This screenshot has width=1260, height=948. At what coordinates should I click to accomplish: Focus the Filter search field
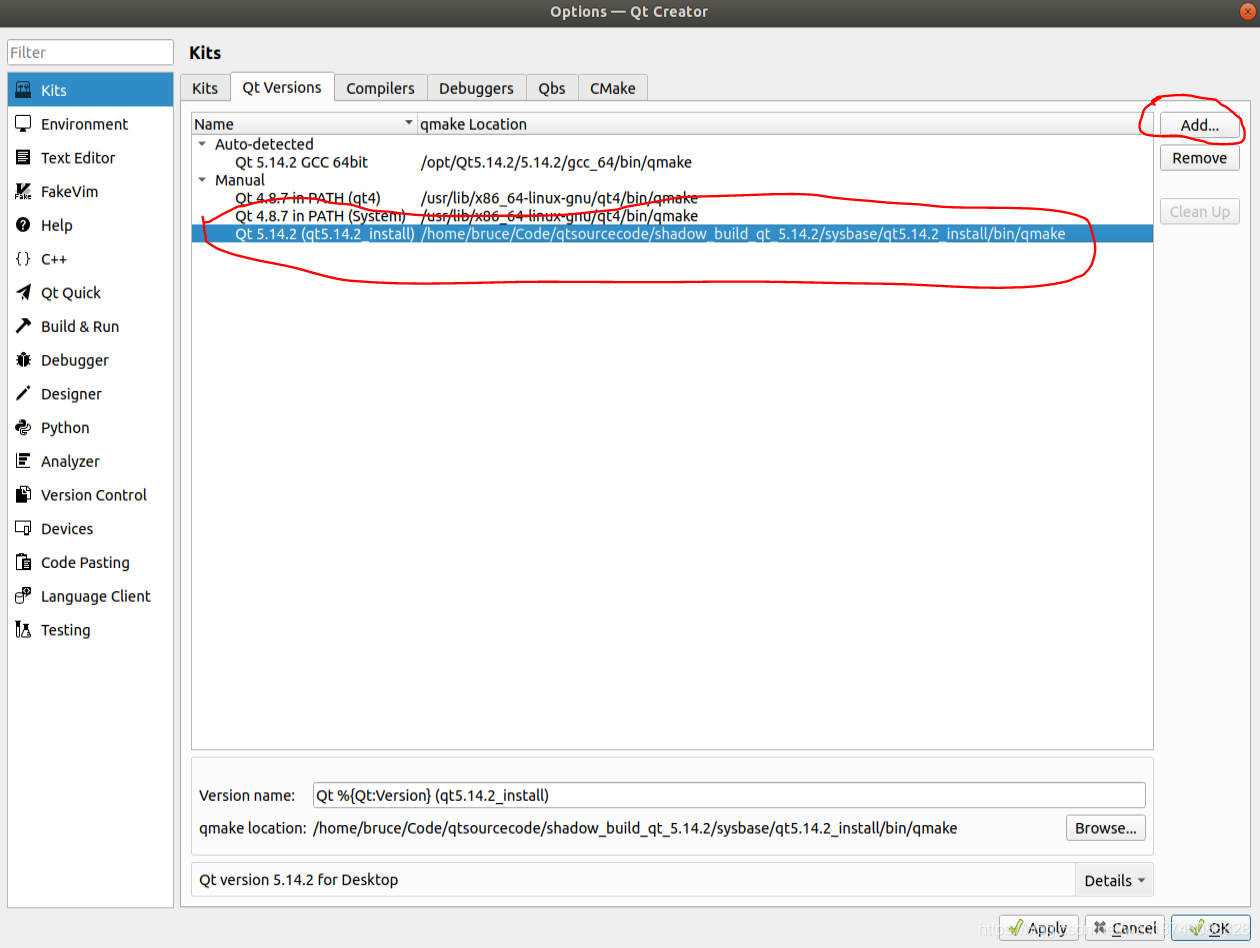coord(91,52)
